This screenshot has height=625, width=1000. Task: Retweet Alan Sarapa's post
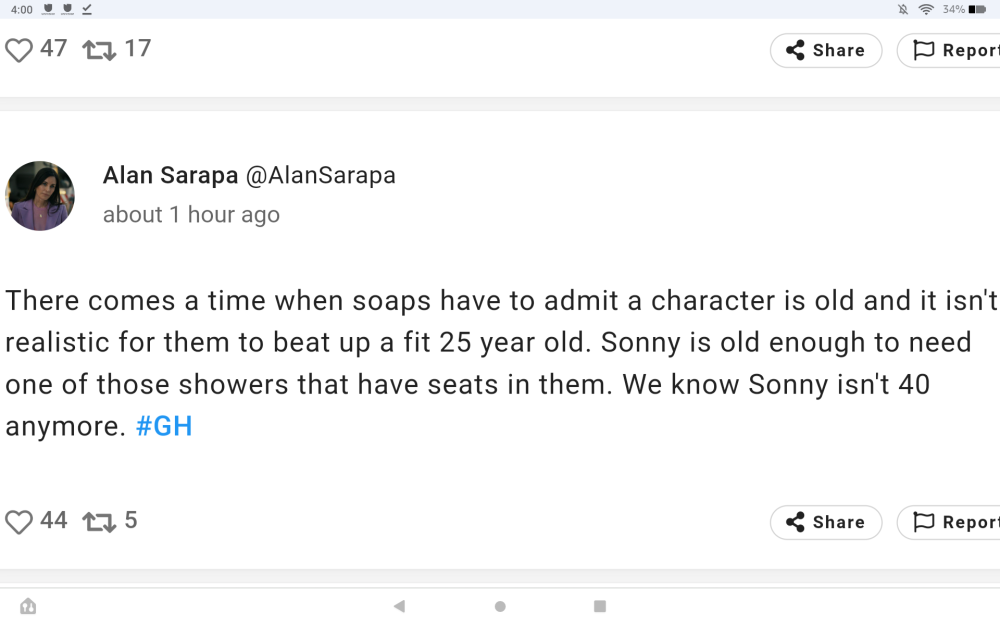point(100,521)
